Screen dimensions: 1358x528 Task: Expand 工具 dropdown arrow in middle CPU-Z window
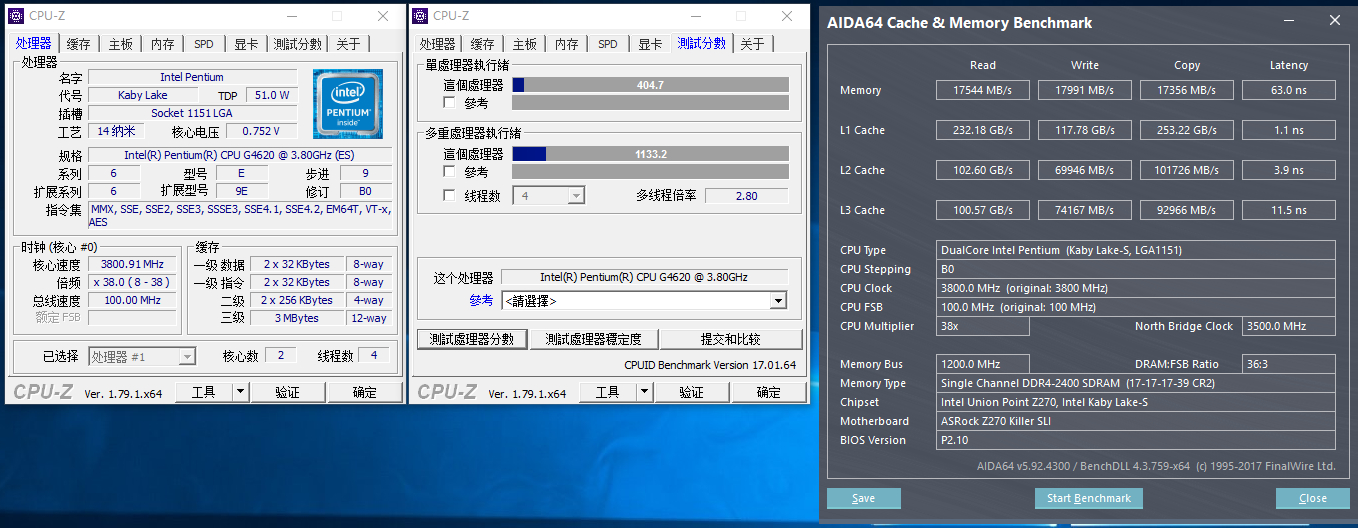point(644,392)
